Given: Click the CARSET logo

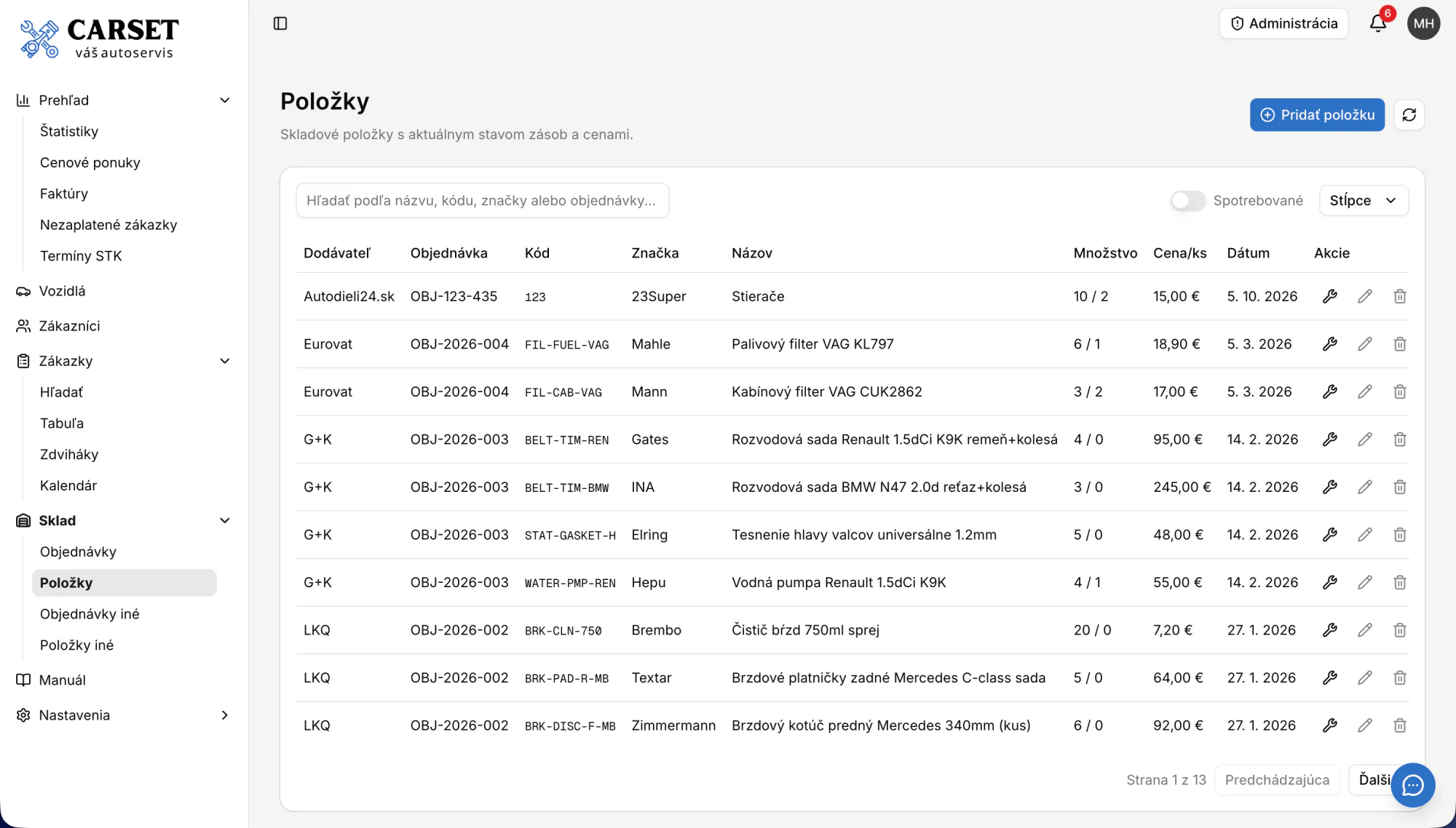Looking at the screenshot, I should click(x=99, y=39).
